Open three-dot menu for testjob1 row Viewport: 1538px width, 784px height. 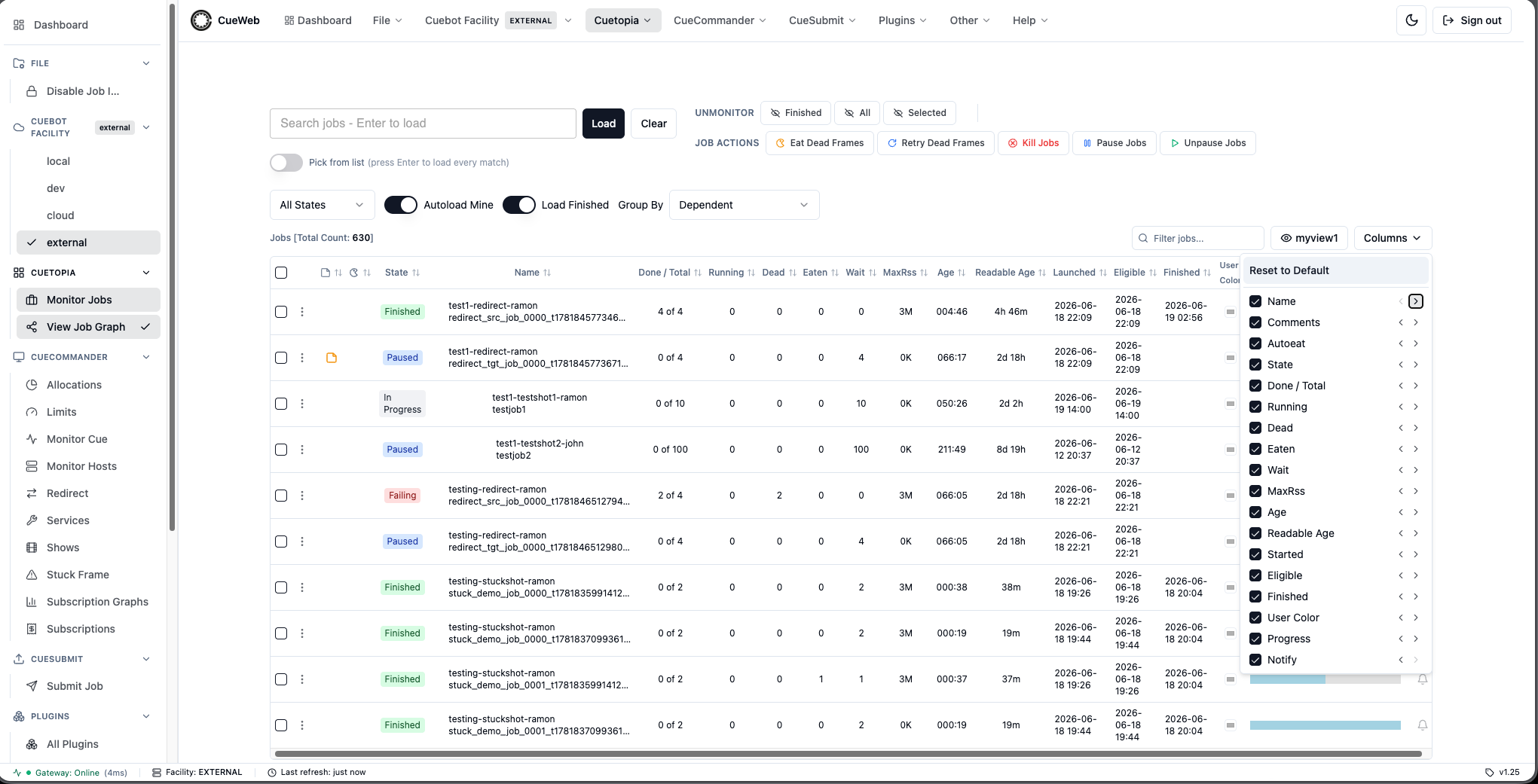(x=302, y=404)
